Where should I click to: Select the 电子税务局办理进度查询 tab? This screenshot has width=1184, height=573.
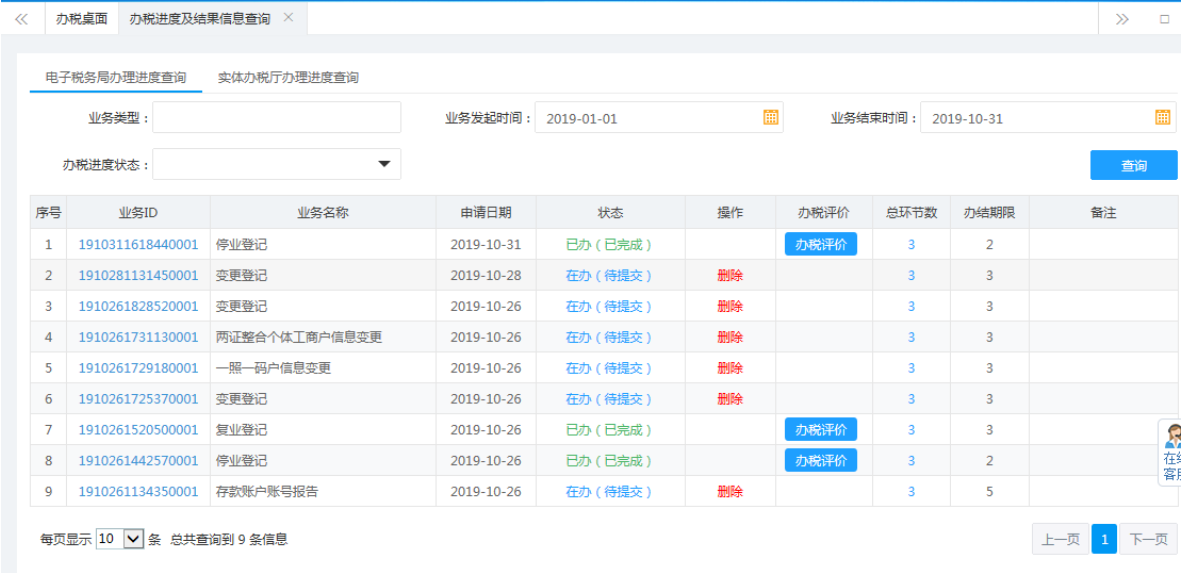pyautogui.click(x=116, y=77)
